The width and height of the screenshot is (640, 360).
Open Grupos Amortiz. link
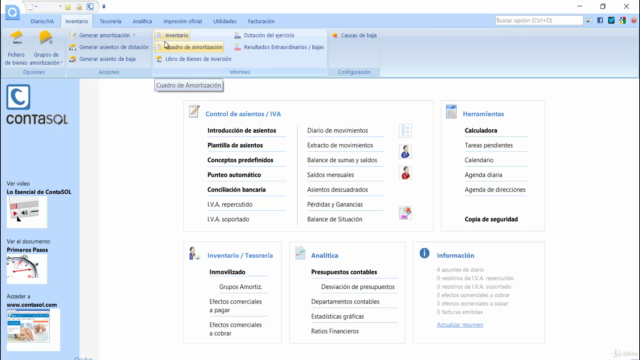(240, 287)
